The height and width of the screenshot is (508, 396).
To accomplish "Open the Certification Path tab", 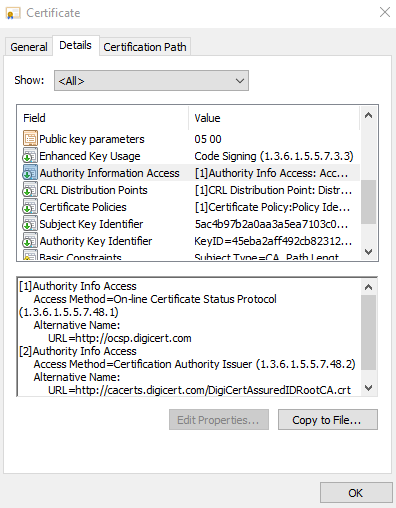I will [145, 47].
